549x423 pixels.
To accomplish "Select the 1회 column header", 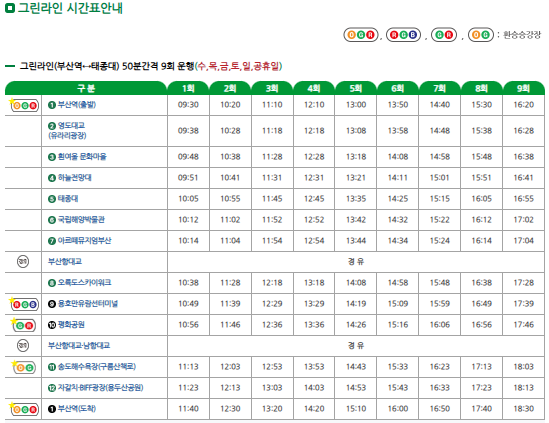I will tap(188, 88).
